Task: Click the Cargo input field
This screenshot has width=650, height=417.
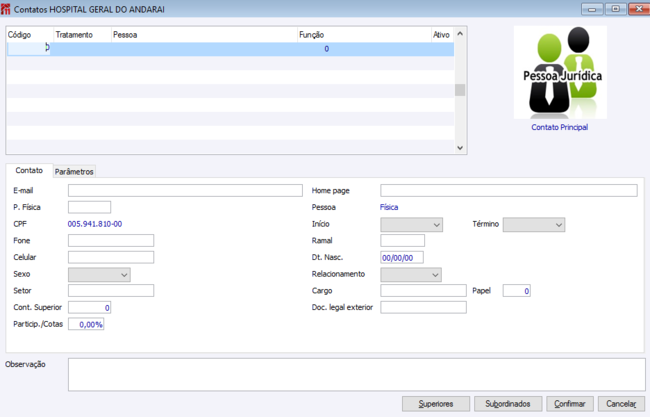Action: [x=423, y=291]
